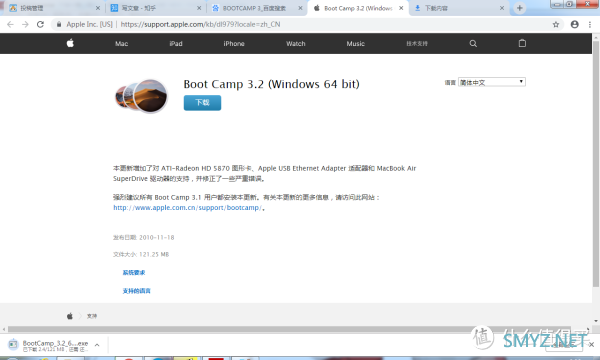This screenshot has width=600, height=360.
Task: Close the 投稿管理 tab
Action: point(98,8)
